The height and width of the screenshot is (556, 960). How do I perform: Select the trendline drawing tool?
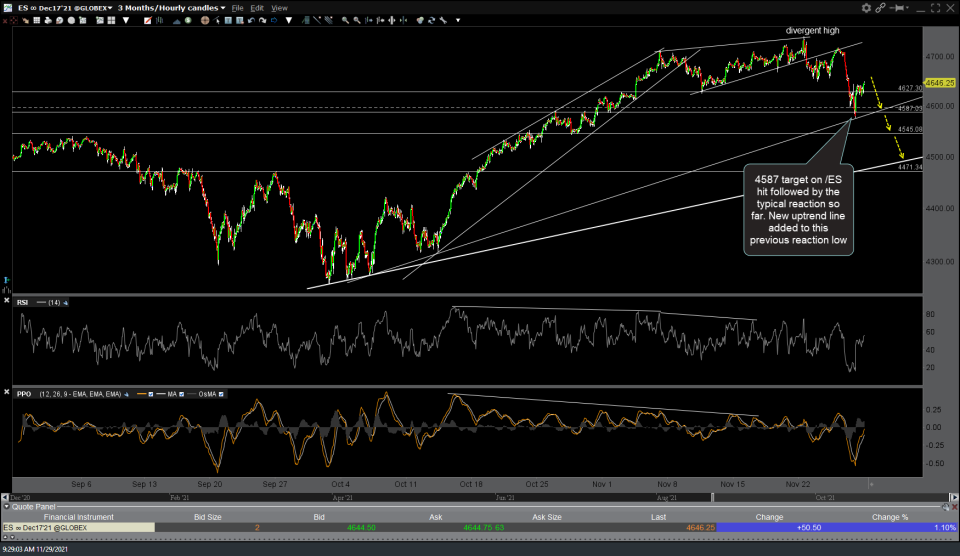pos(317,20)
